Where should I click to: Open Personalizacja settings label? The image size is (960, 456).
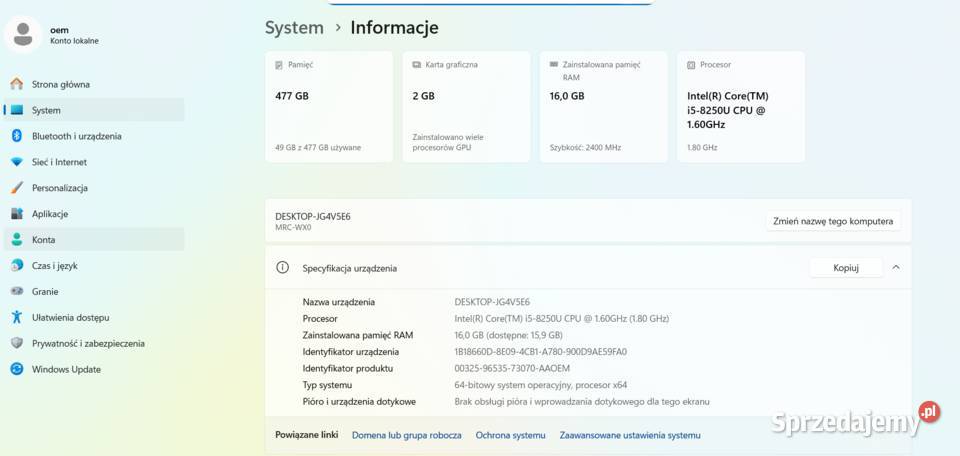click(60, 188)
